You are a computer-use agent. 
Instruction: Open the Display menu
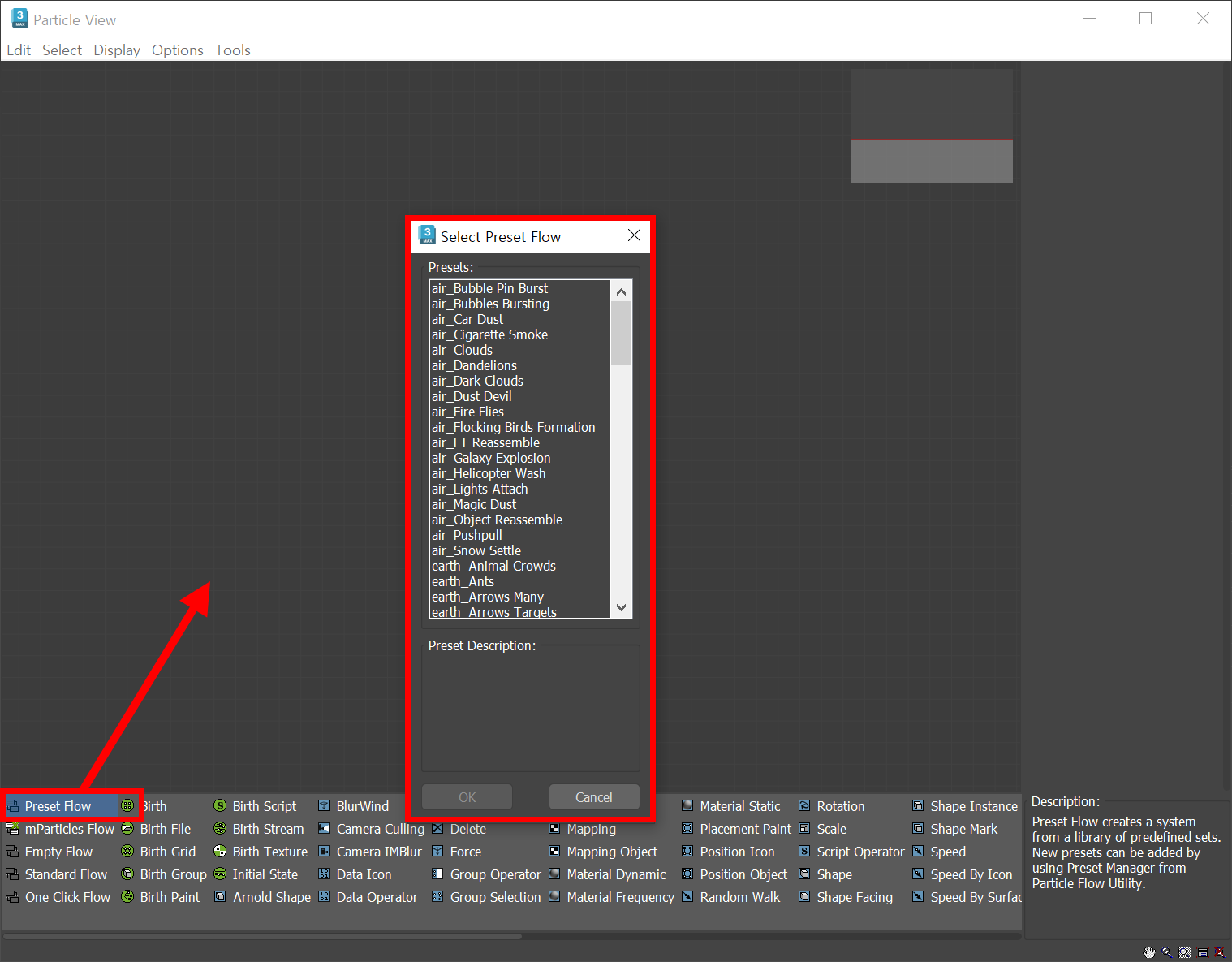coord(117,50)
